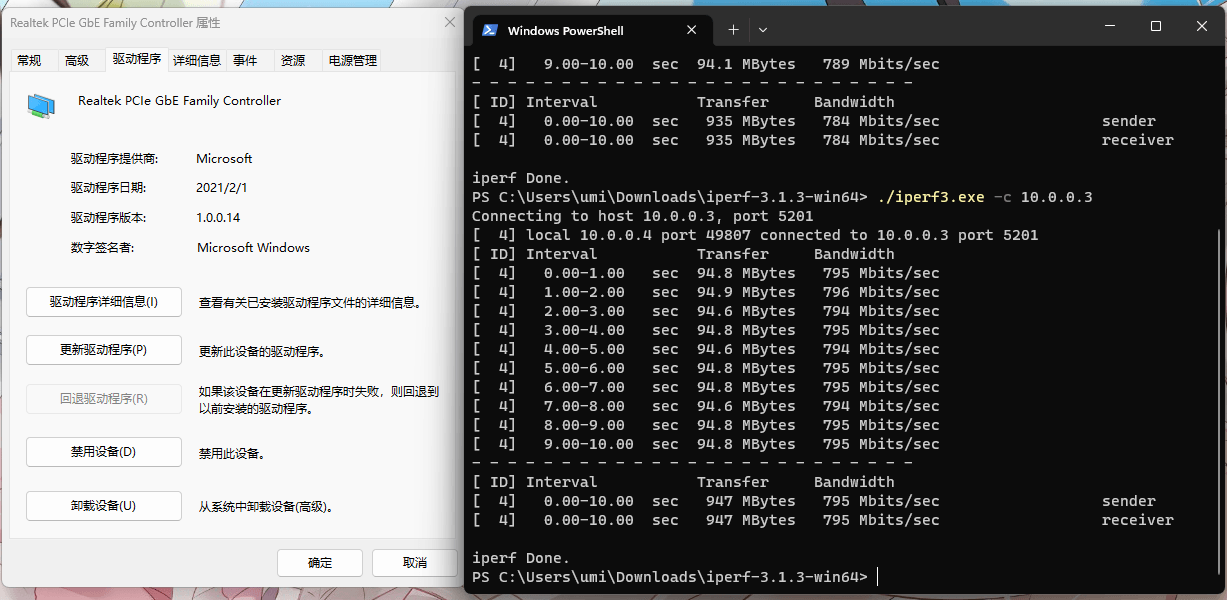Click the 驱动程序详细信息(I) button
1227x600 pixels.
tap(104, 301)
